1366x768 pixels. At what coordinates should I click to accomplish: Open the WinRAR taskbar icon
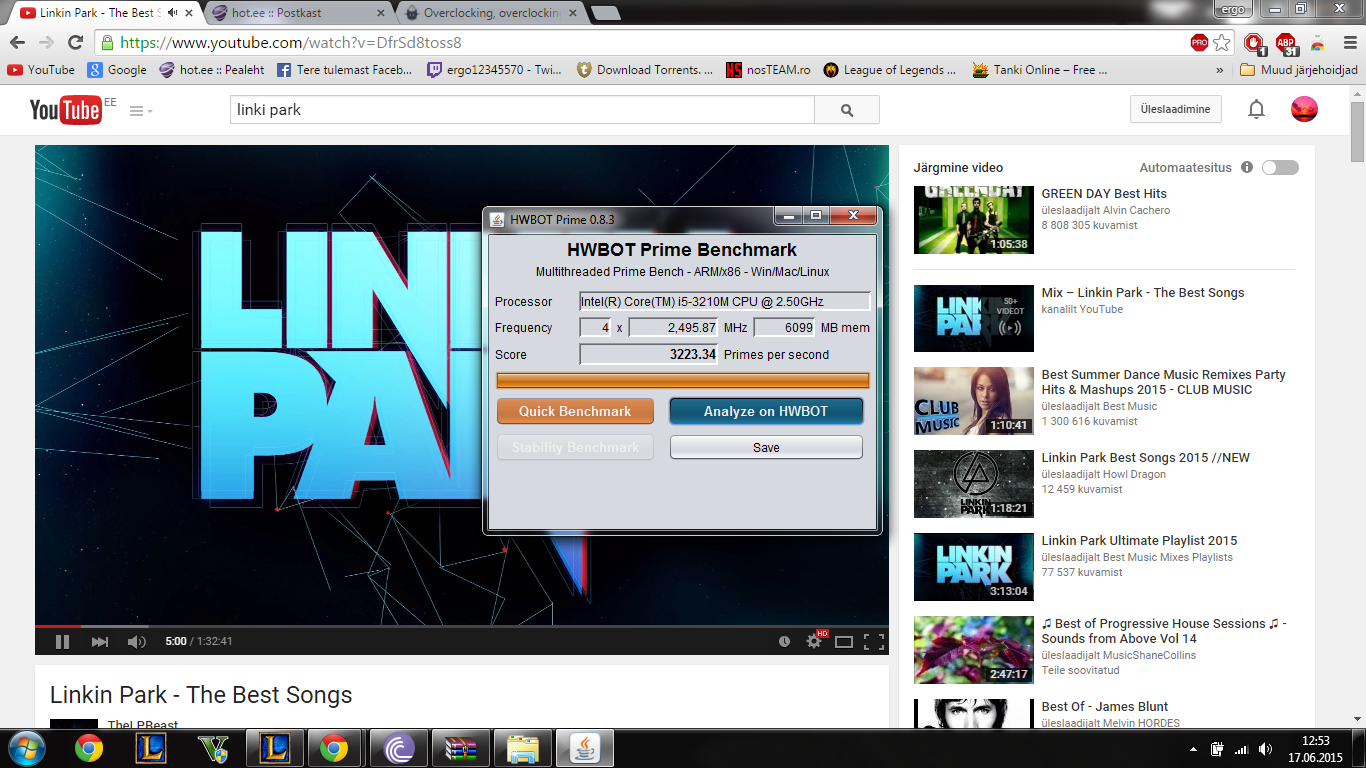[460, 748]
